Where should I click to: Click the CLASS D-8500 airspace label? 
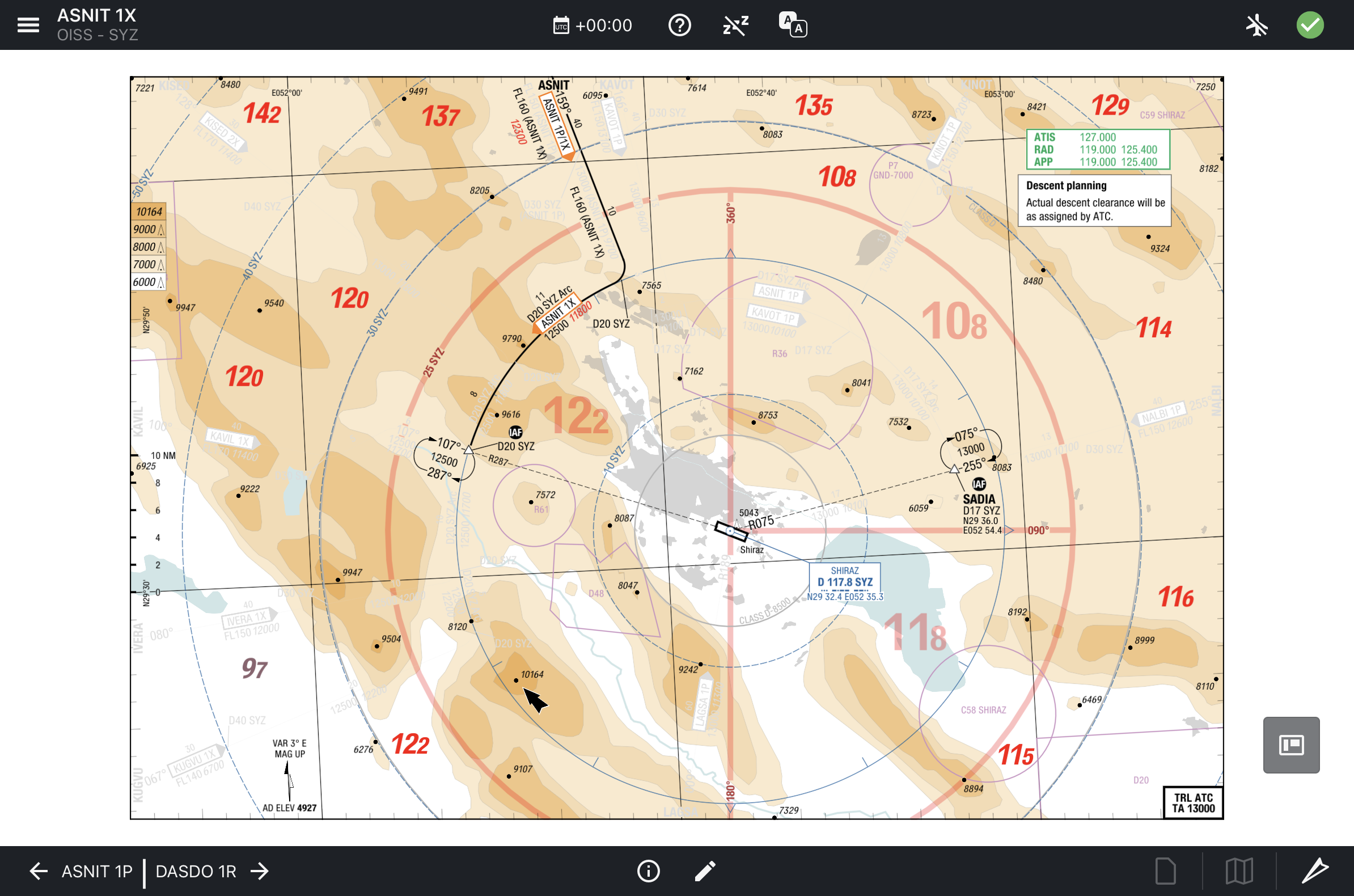click(x=764, y=611)
